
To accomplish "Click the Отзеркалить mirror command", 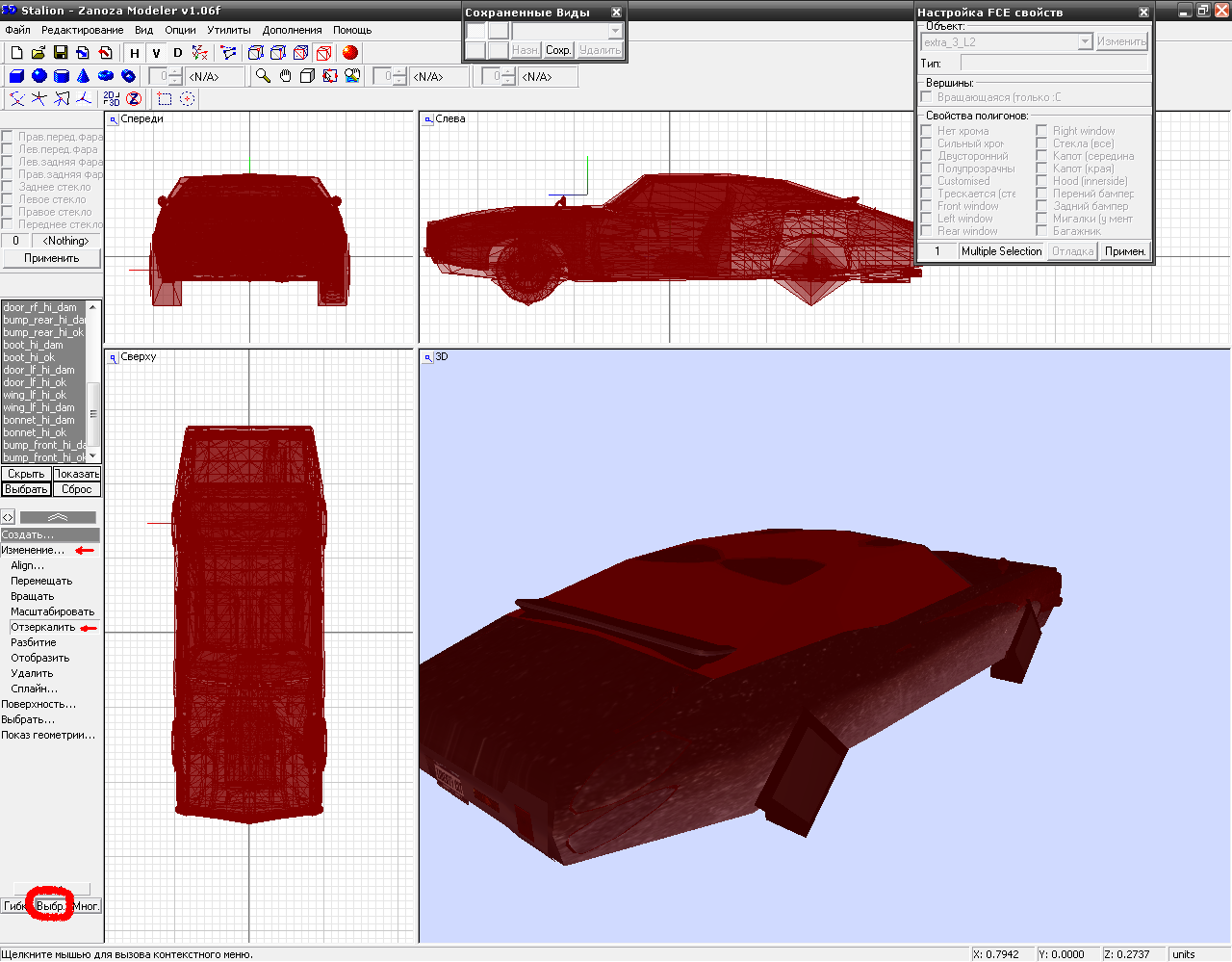I will [x=42, y=627].
